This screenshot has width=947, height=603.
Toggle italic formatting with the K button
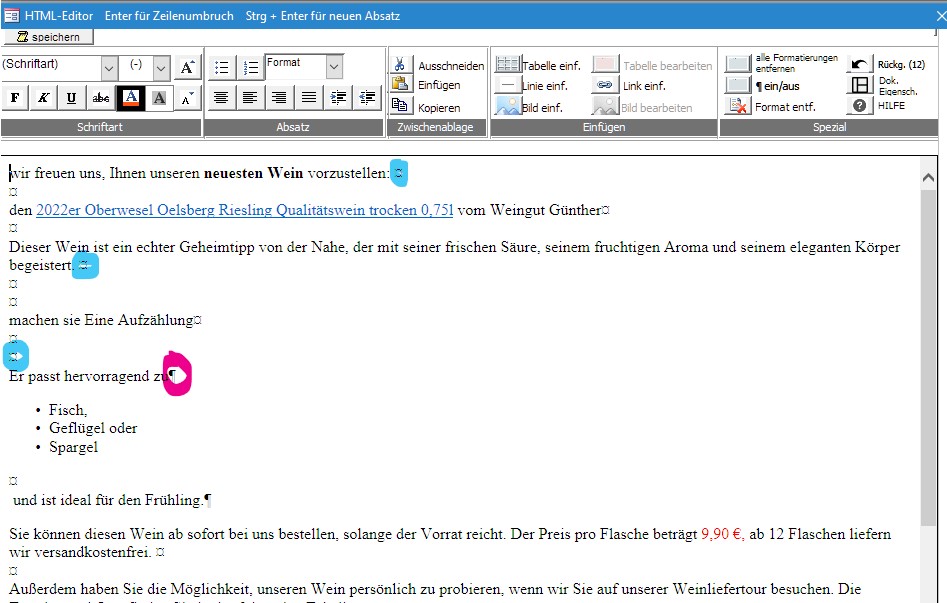point(43,98)
